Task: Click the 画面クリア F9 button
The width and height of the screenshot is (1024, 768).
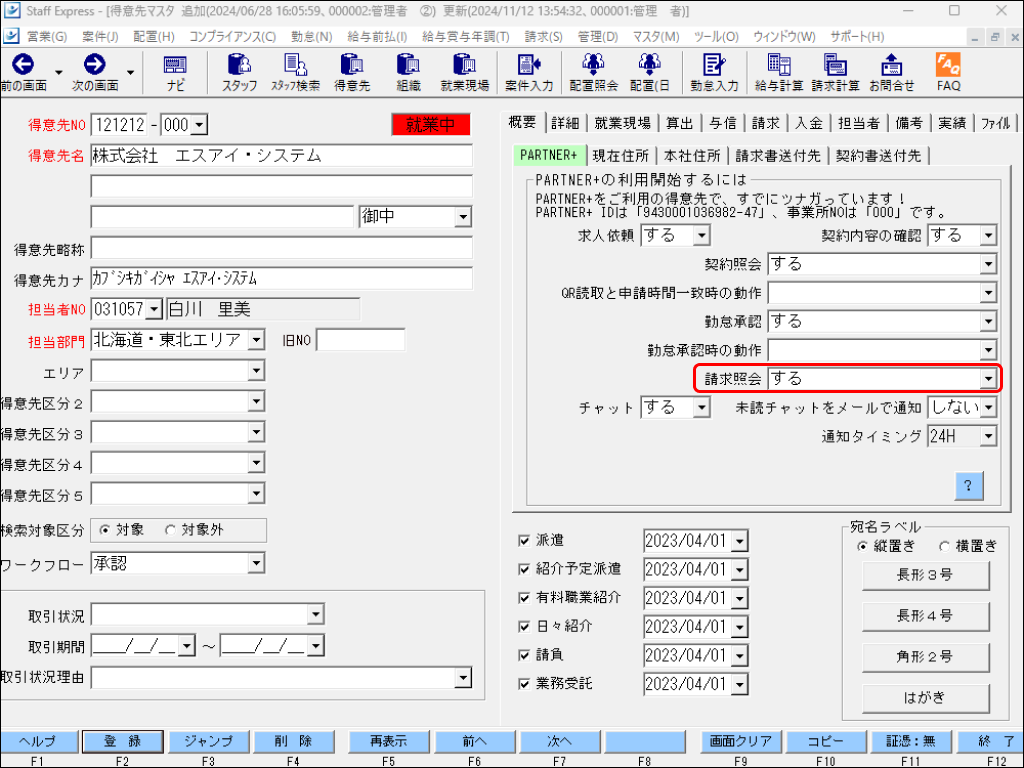Action: click(x=741, y=741)
